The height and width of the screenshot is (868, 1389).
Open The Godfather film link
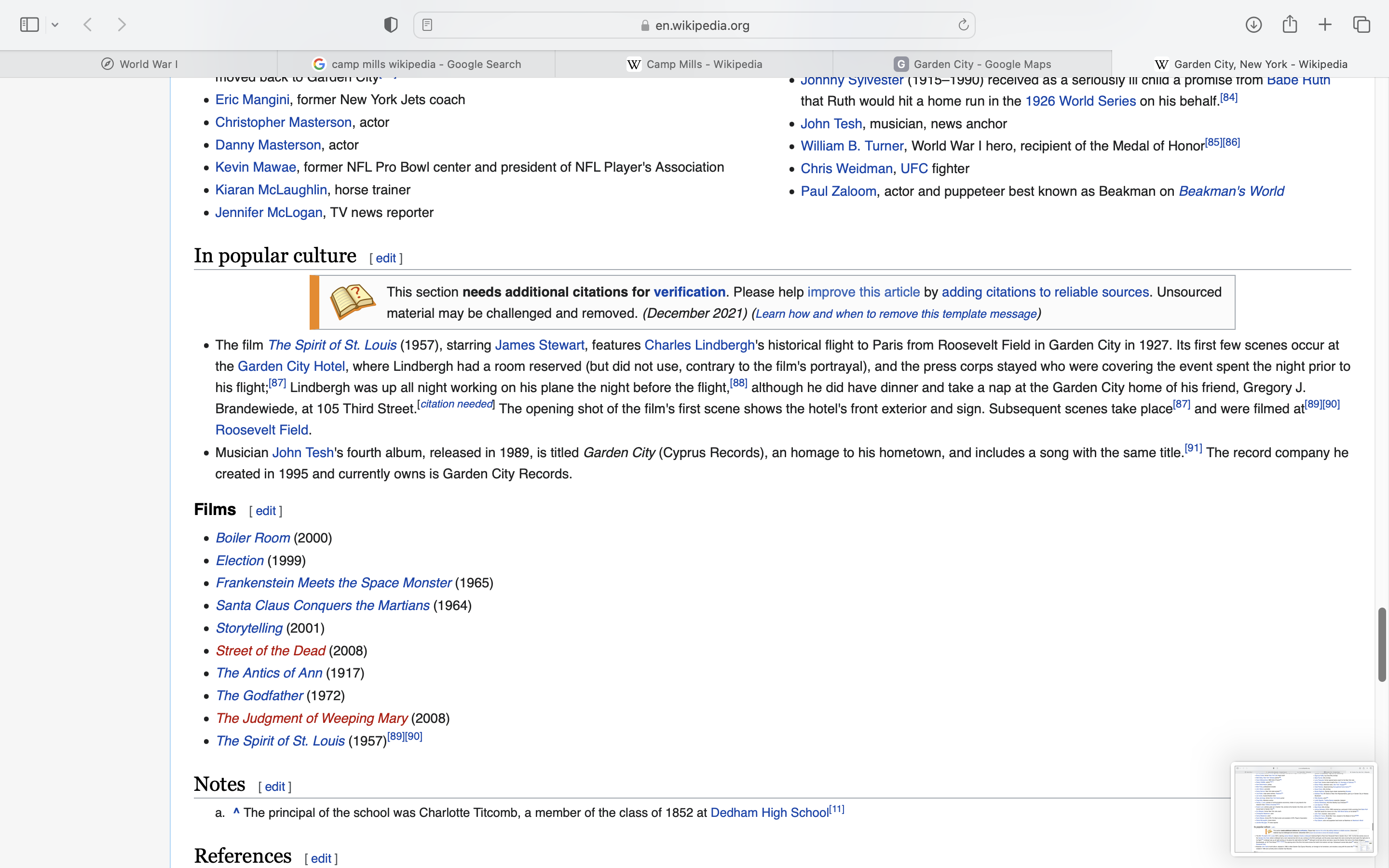[259, 696]
